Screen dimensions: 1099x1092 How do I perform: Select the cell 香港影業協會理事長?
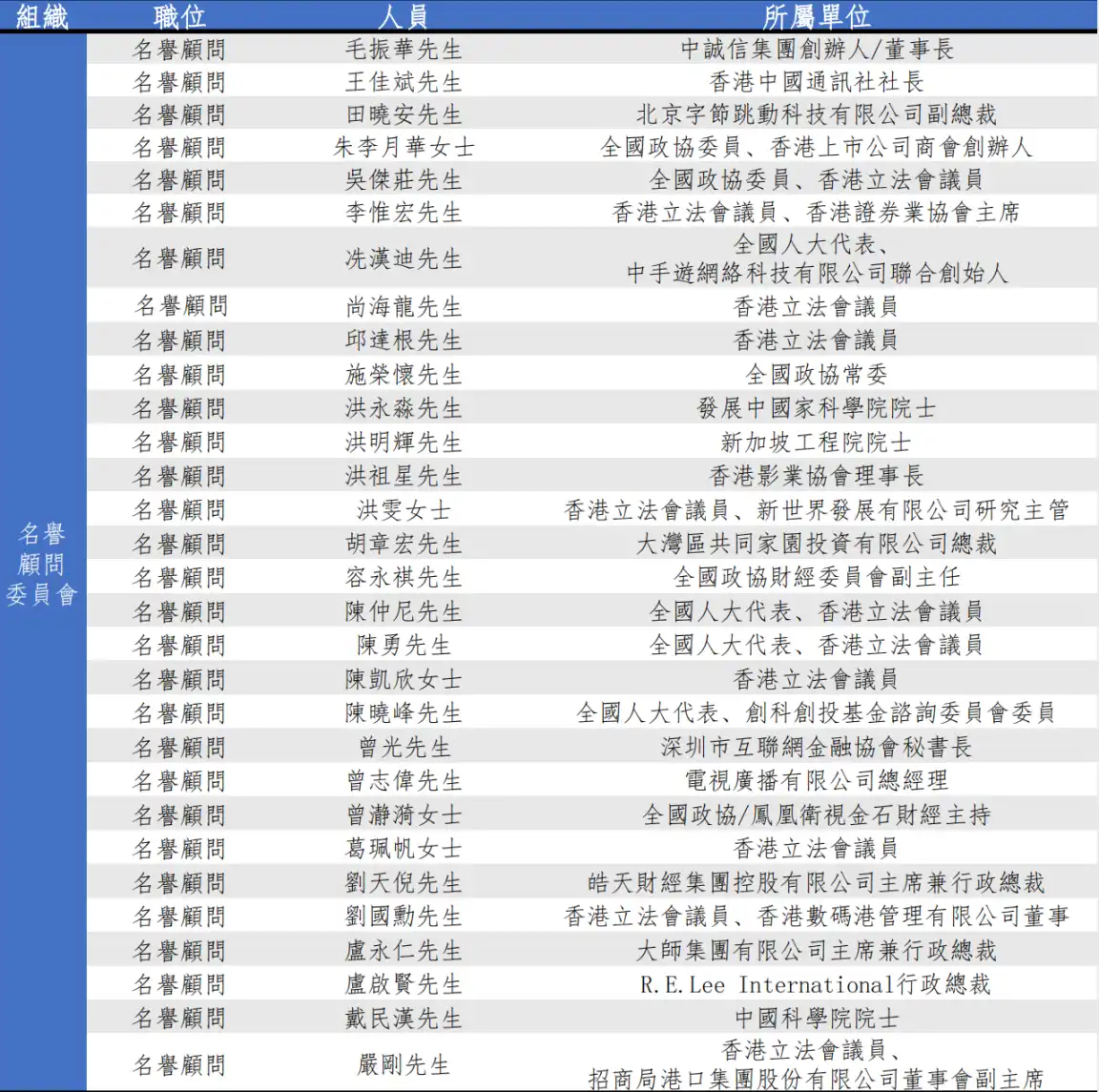tap(818, 476)
